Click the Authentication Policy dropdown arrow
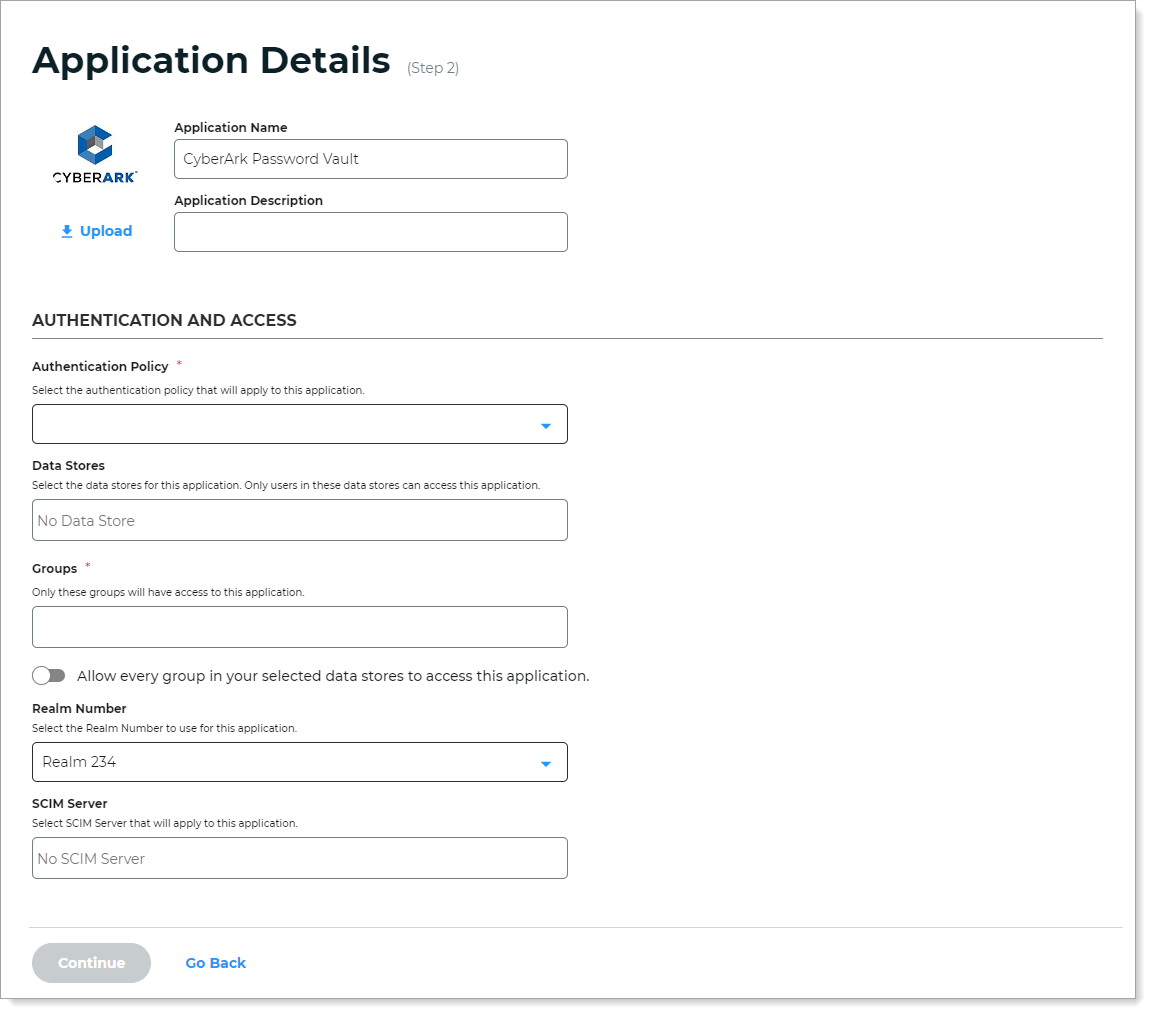Viewport: 1151px width, 1014px height. (546, 424)
